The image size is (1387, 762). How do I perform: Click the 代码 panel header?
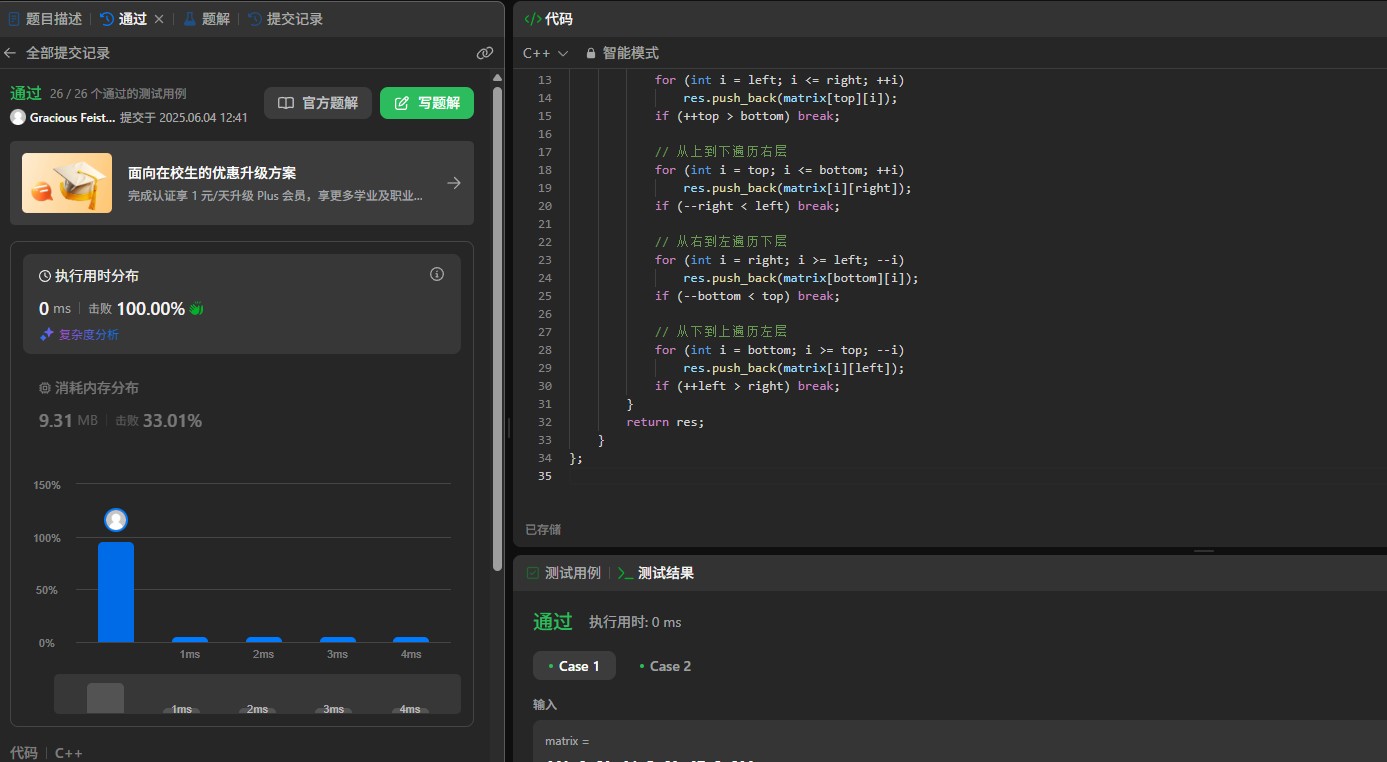549,19
